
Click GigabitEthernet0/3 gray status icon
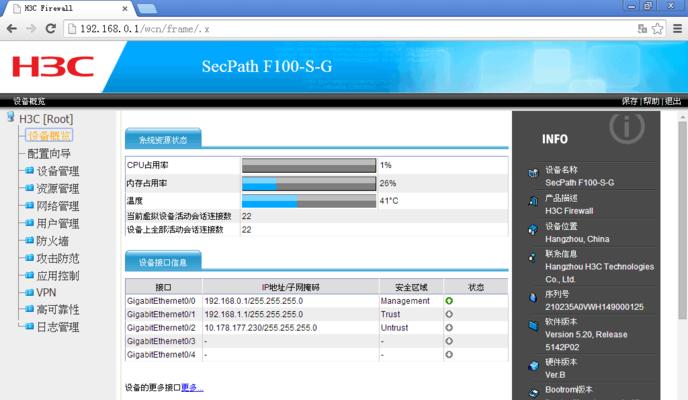click(x=449, y=341)
